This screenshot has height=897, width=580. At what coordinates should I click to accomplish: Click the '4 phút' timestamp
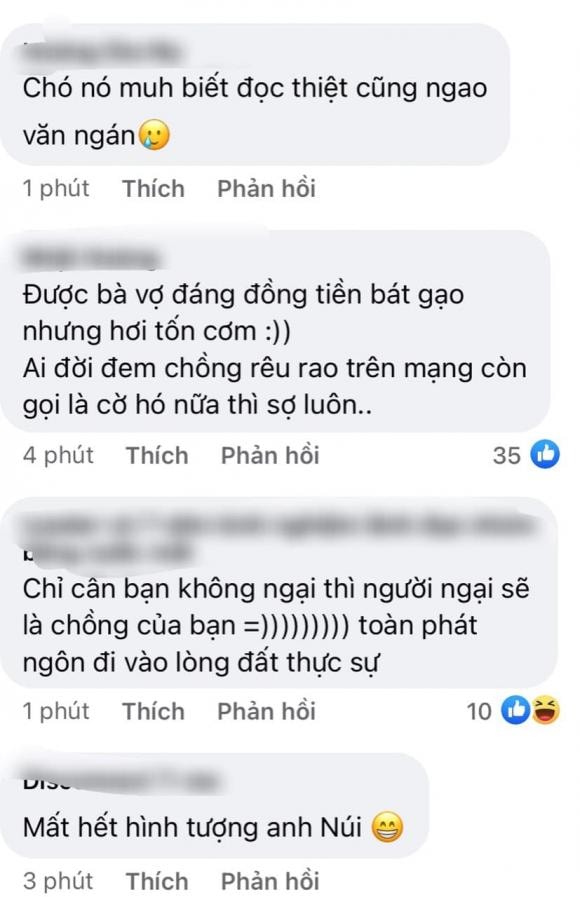click(58, 455)
